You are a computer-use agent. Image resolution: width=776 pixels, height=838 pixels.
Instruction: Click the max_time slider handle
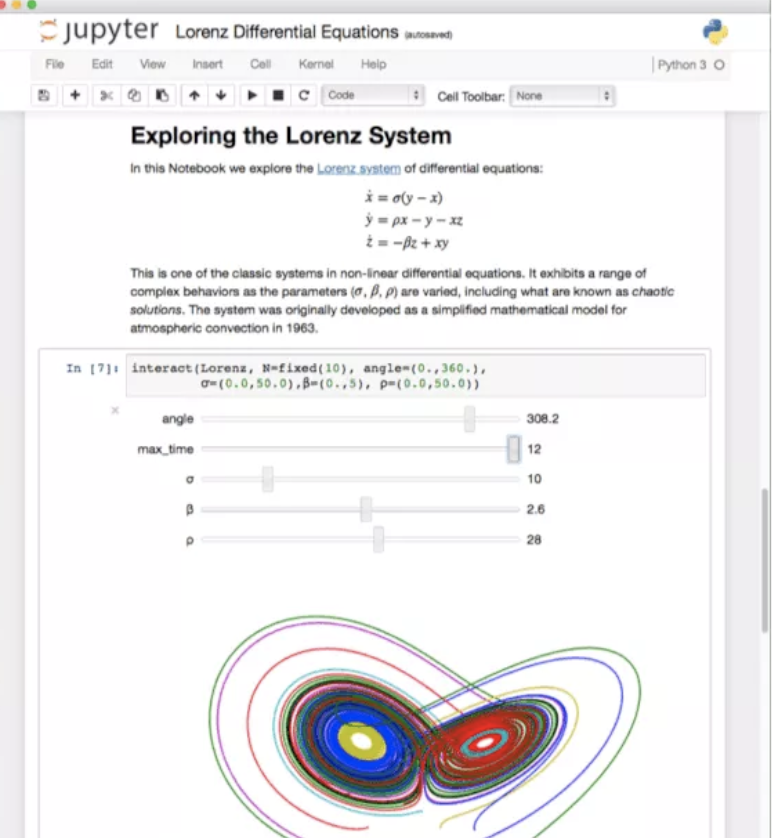pos(514,449)
